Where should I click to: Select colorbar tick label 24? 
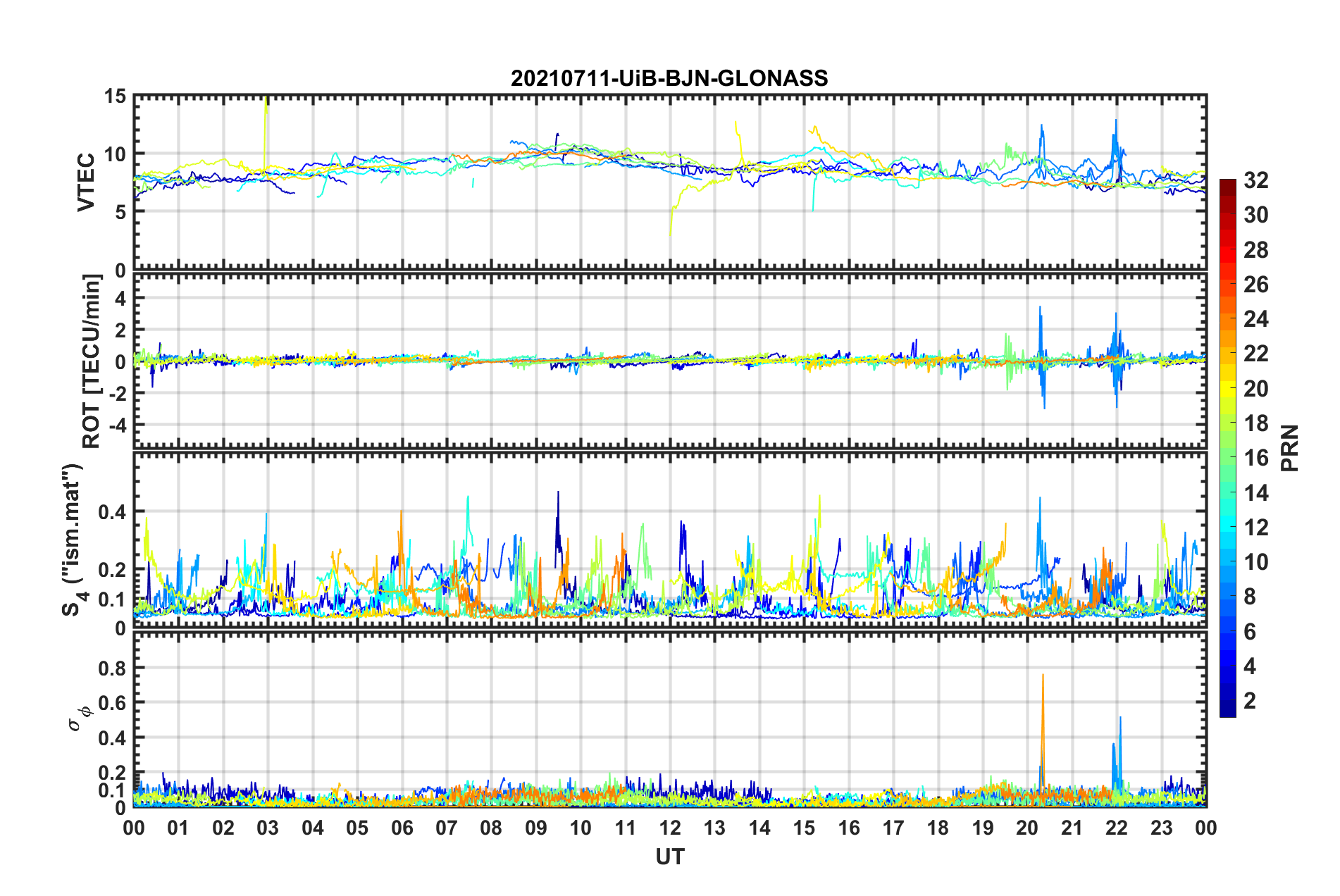click(x=1255, y=319)
